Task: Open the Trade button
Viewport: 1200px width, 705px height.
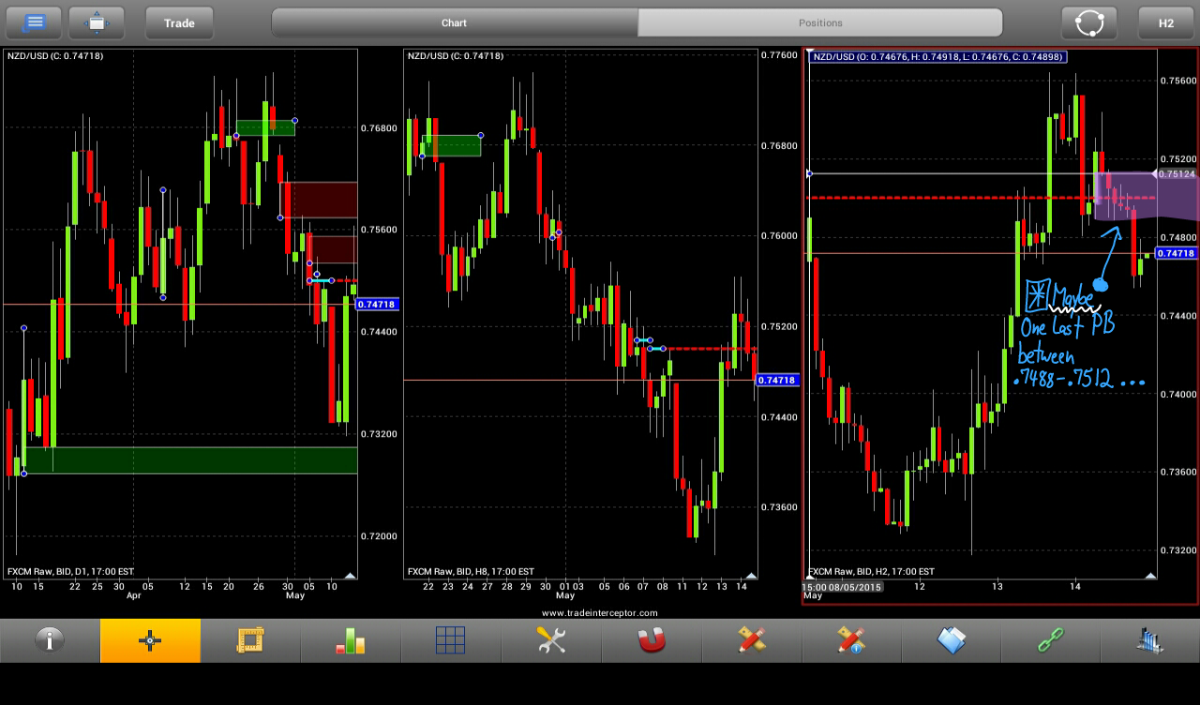Action: point(179,22)
